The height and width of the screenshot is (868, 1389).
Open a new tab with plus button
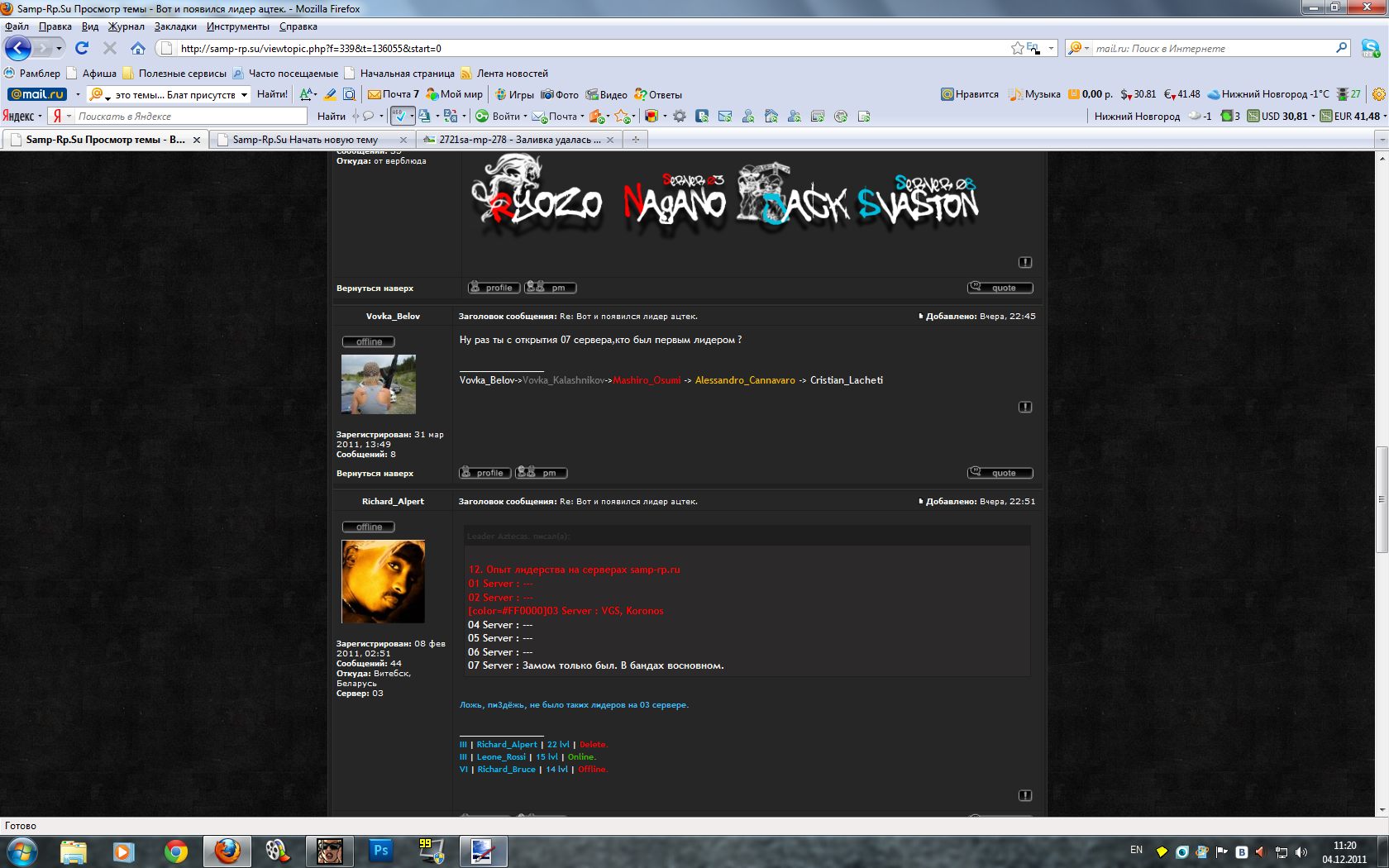636,140
